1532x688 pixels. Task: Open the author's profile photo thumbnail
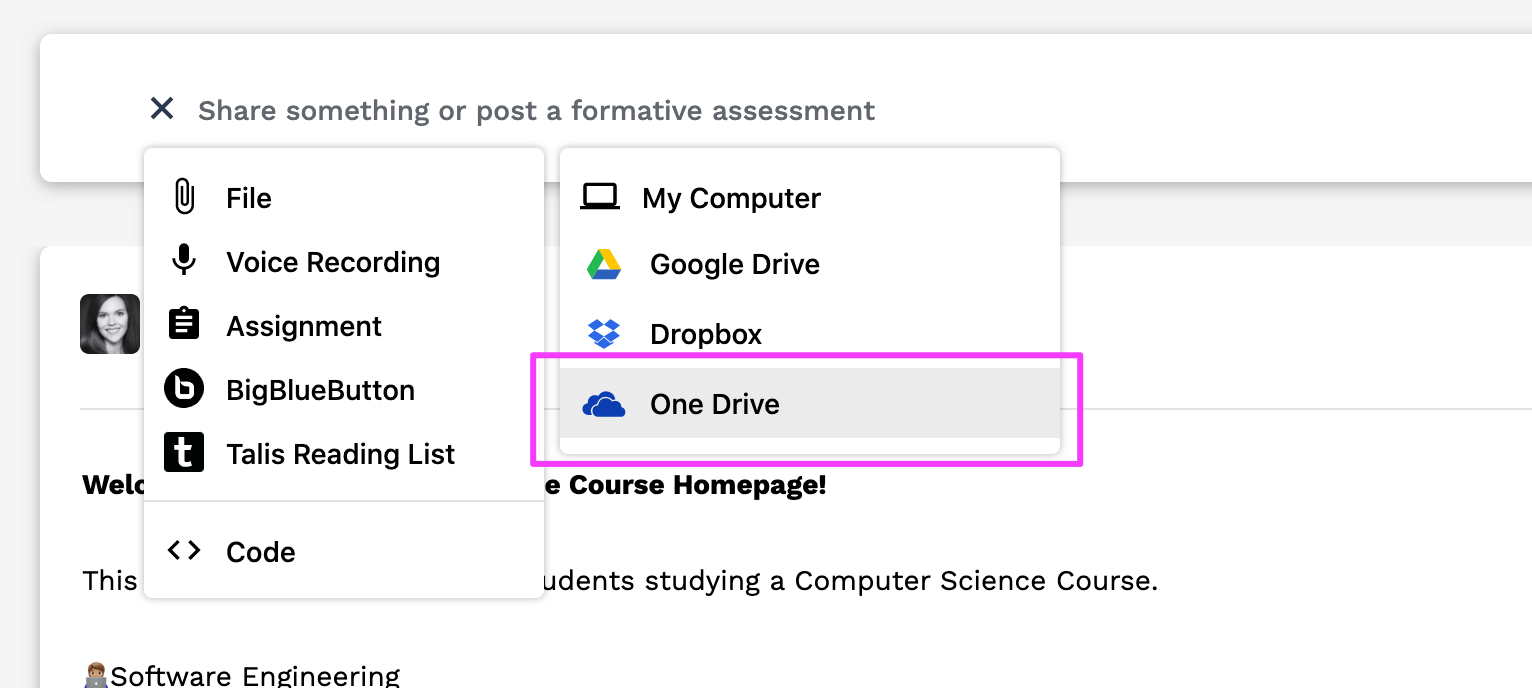(x=110, y=324)
